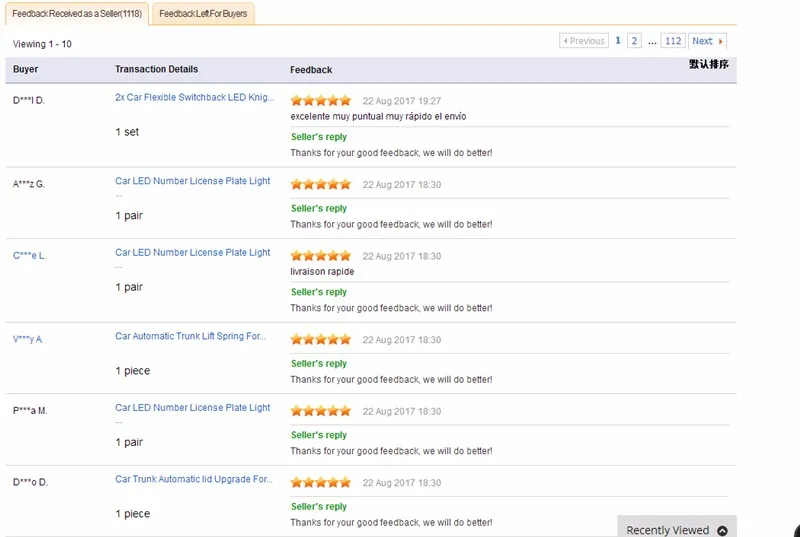Click the 22 Aug 2017 18:30 date in D***o D. row

tap(402, 482)
